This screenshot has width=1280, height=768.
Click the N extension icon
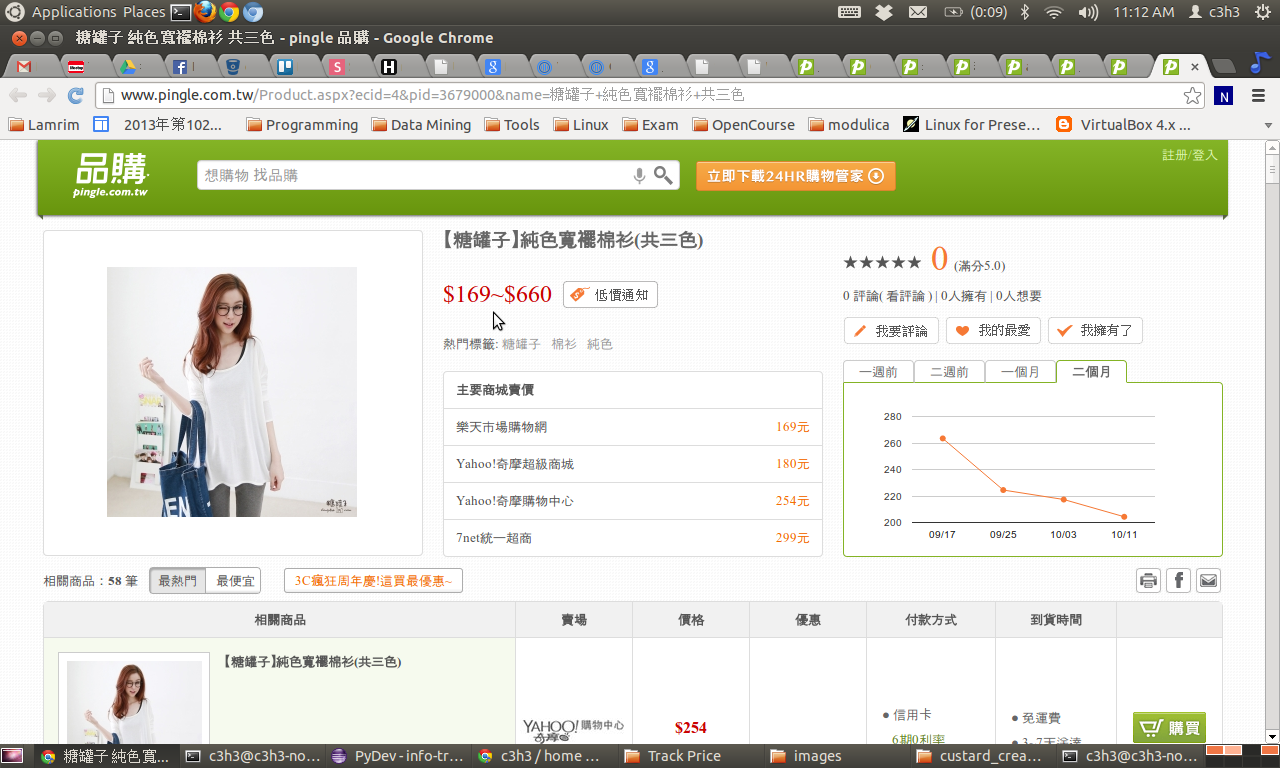(1223, 96)
